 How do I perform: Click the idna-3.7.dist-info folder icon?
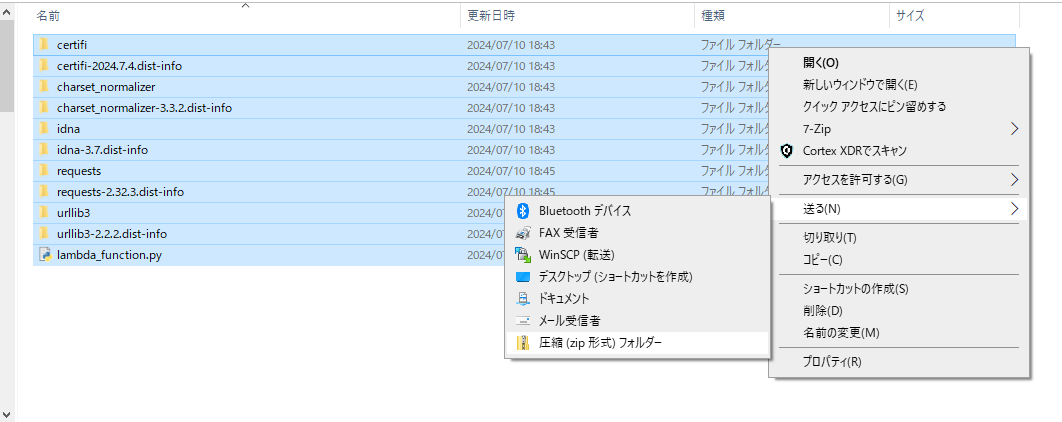tap(45, 150)
